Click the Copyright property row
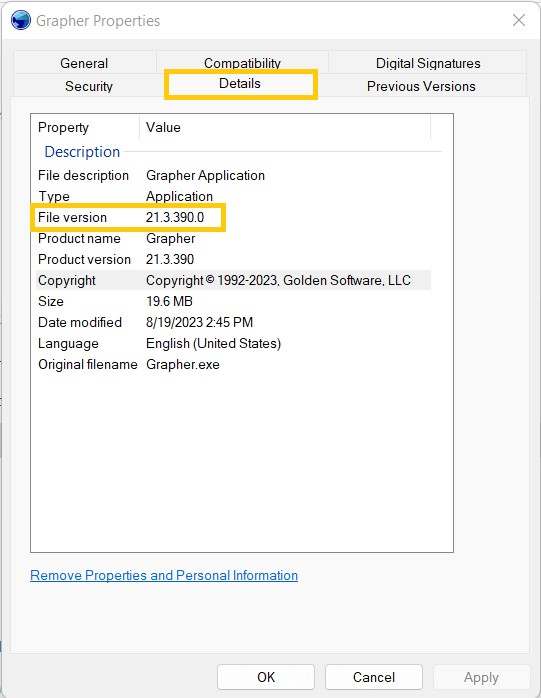 tap(233, 280)
